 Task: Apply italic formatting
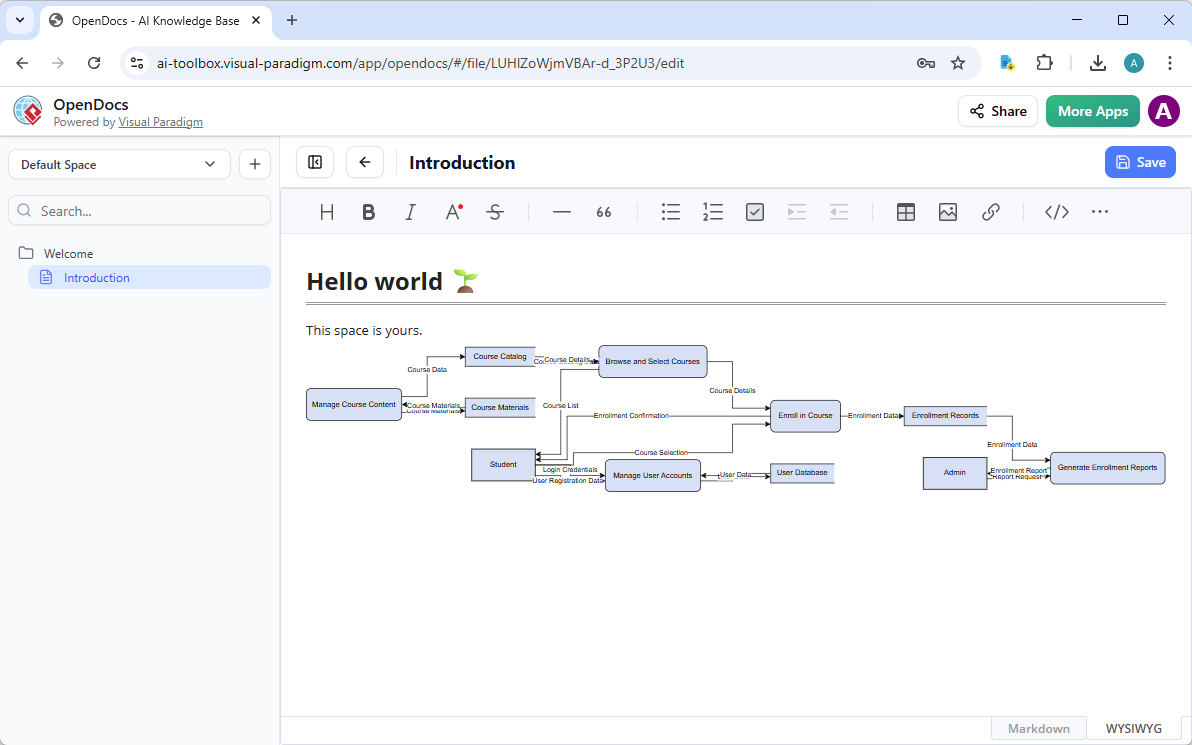point(410,211)
